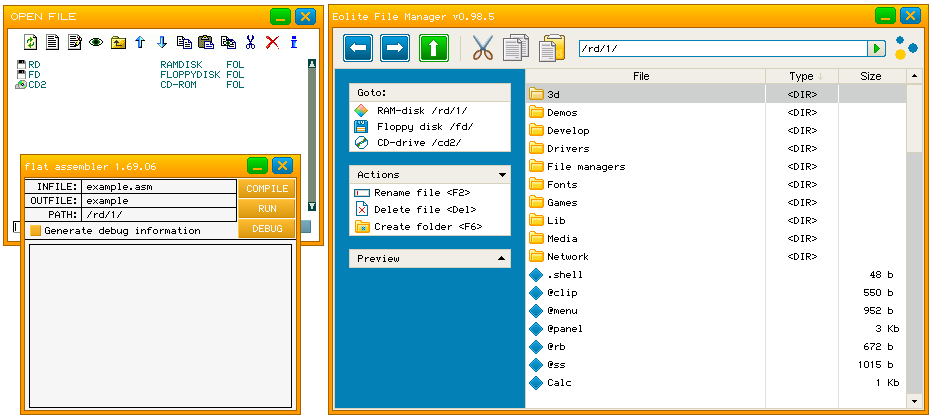Click the Eolite address bar showing /rd/1/
This screenshot has height=420, width=934.
pos(723,48)
